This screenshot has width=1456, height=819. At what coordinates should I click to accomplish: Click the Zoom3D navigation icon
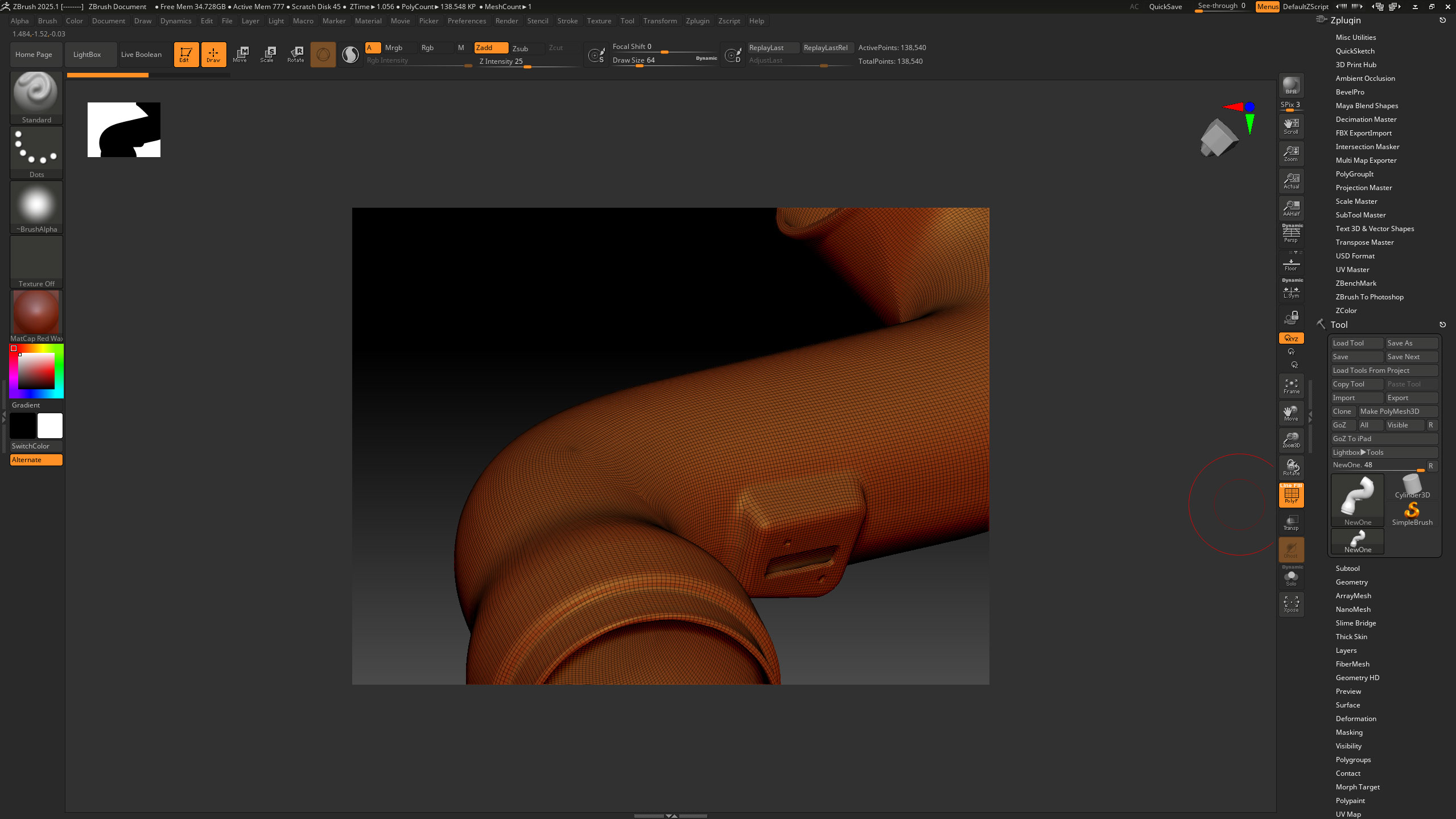pos(1291,439)
